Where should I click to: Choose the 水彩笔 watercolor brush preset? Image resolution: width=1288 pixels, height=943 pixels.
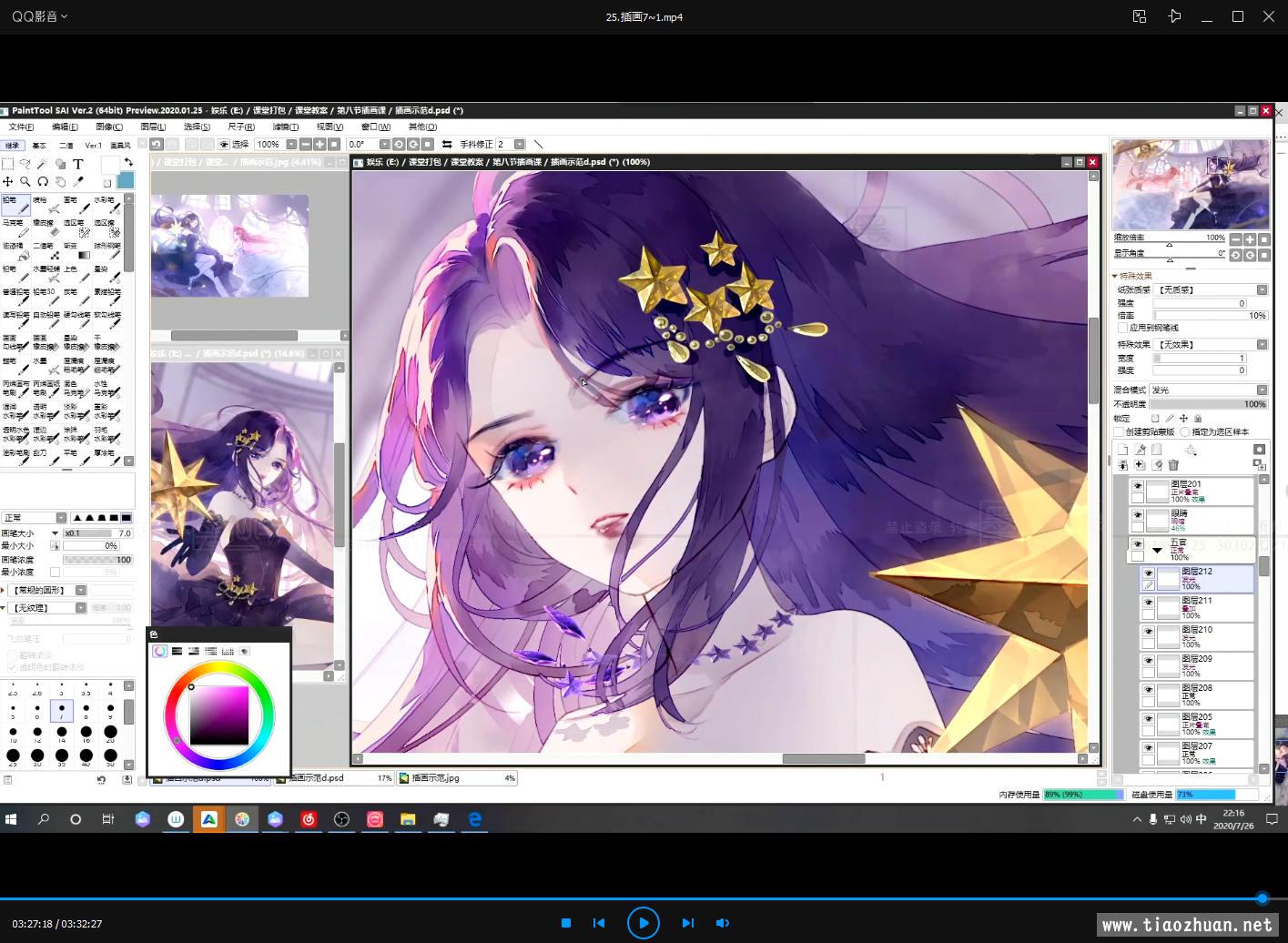(105, 204)
